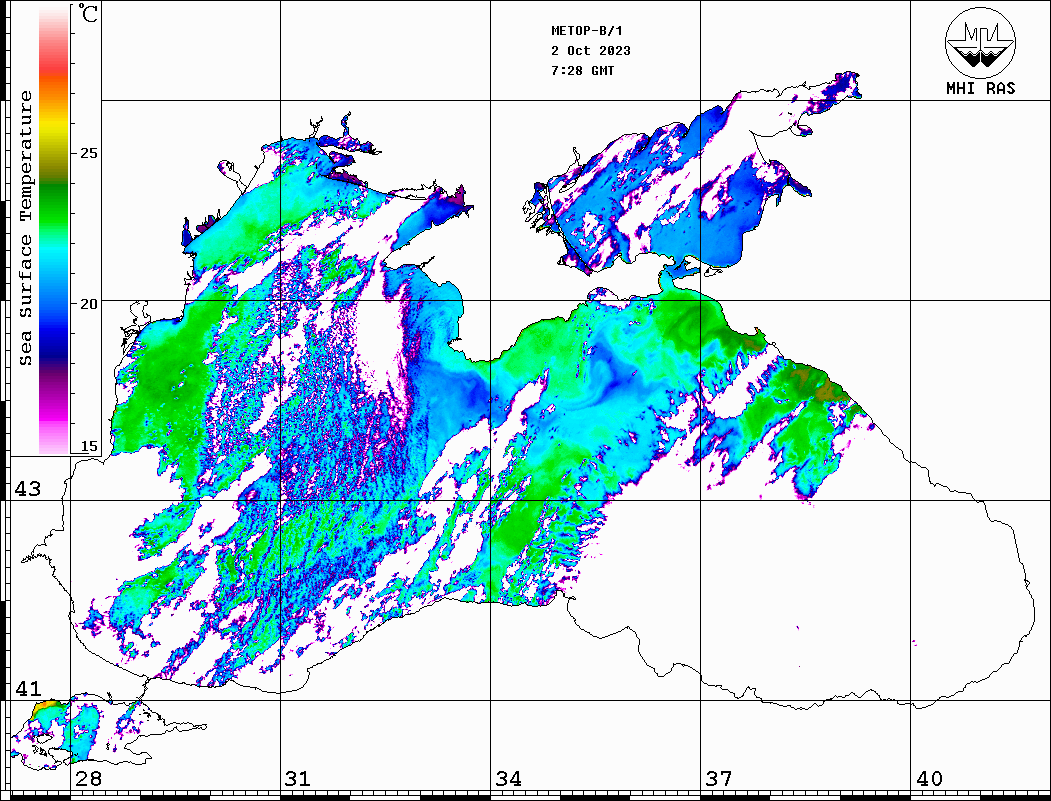
Task: Click longitude label 40
Action: click(x=929, y=779)
